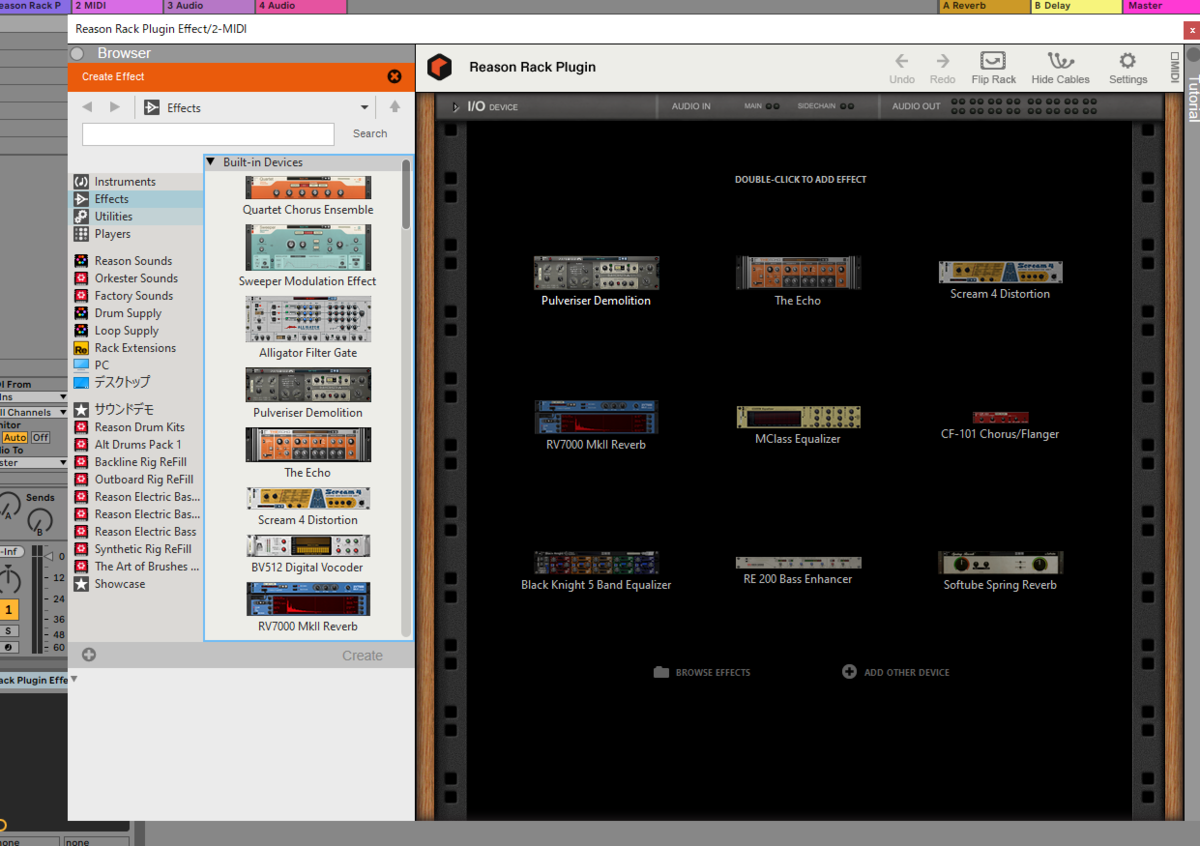
Task: Flip the rack with Flip Rack icon
Action: tap(993, 61)
